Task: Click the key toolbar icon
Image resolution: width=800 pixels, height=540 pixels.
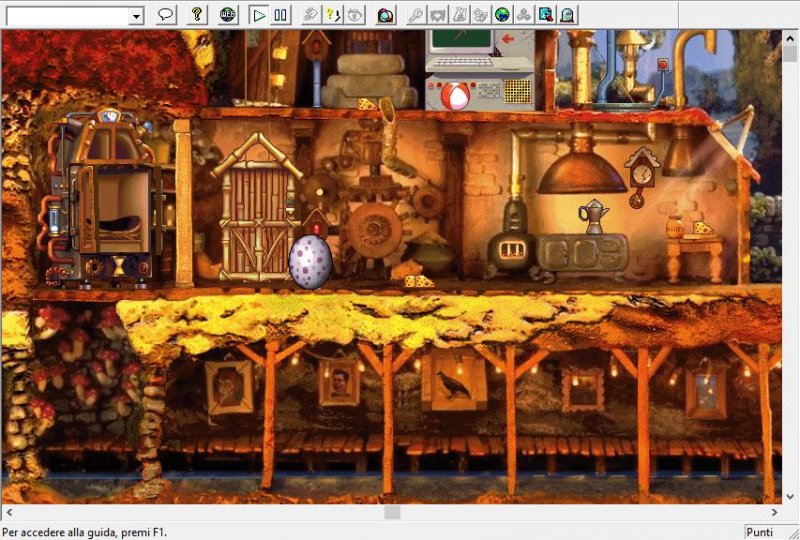Action: (x=416, y=15)
